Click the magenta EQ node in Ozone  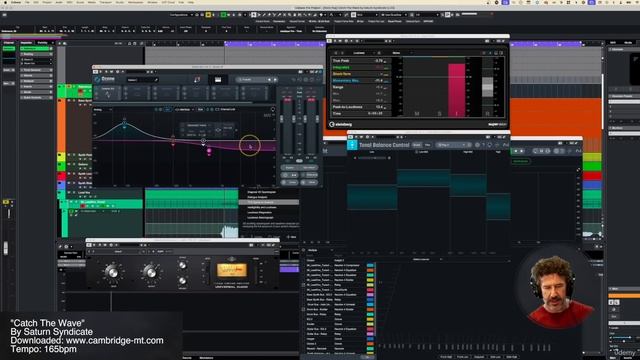click(x=209, y=151)
